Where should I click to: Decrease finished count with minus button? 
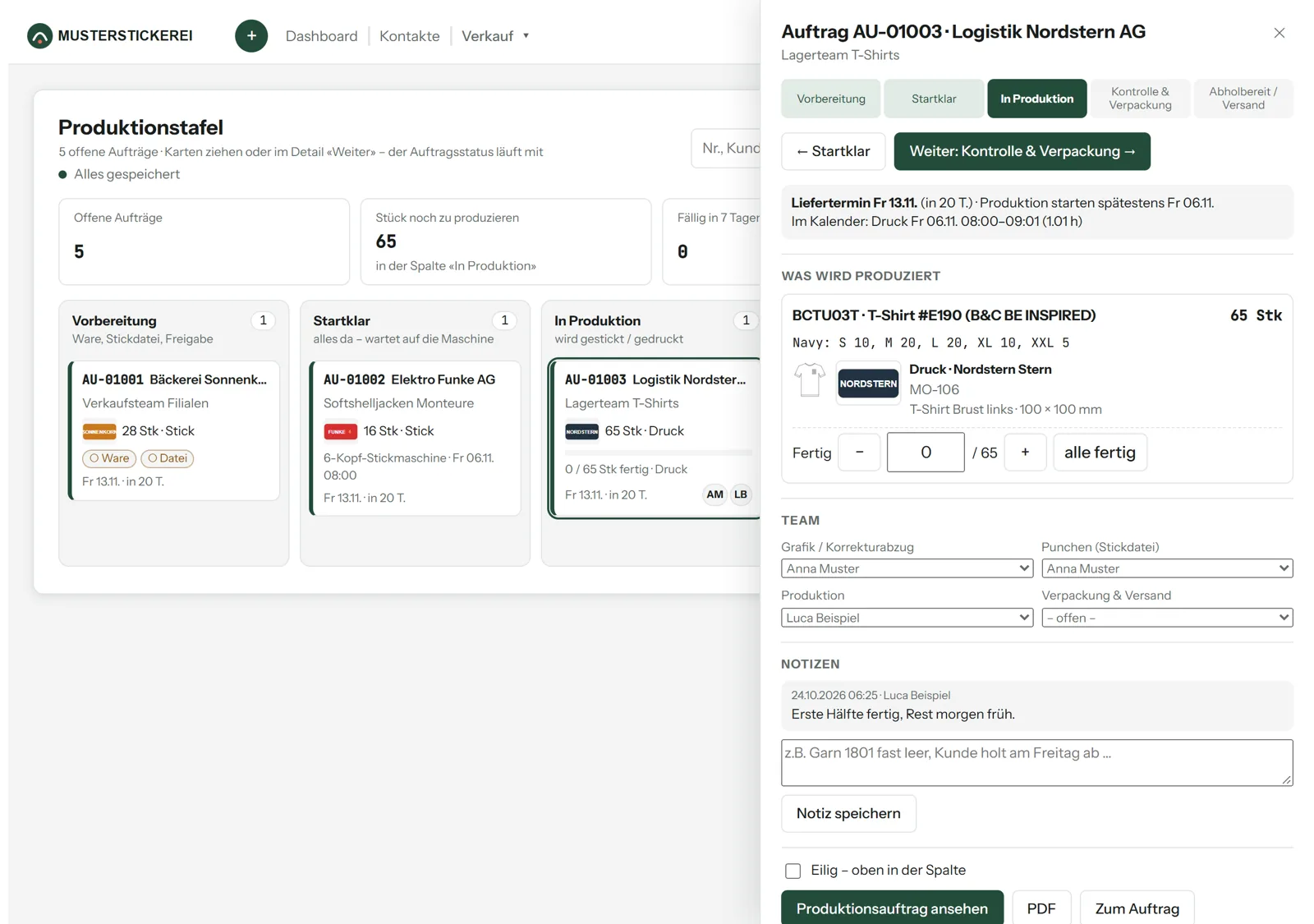coord(859,453)
